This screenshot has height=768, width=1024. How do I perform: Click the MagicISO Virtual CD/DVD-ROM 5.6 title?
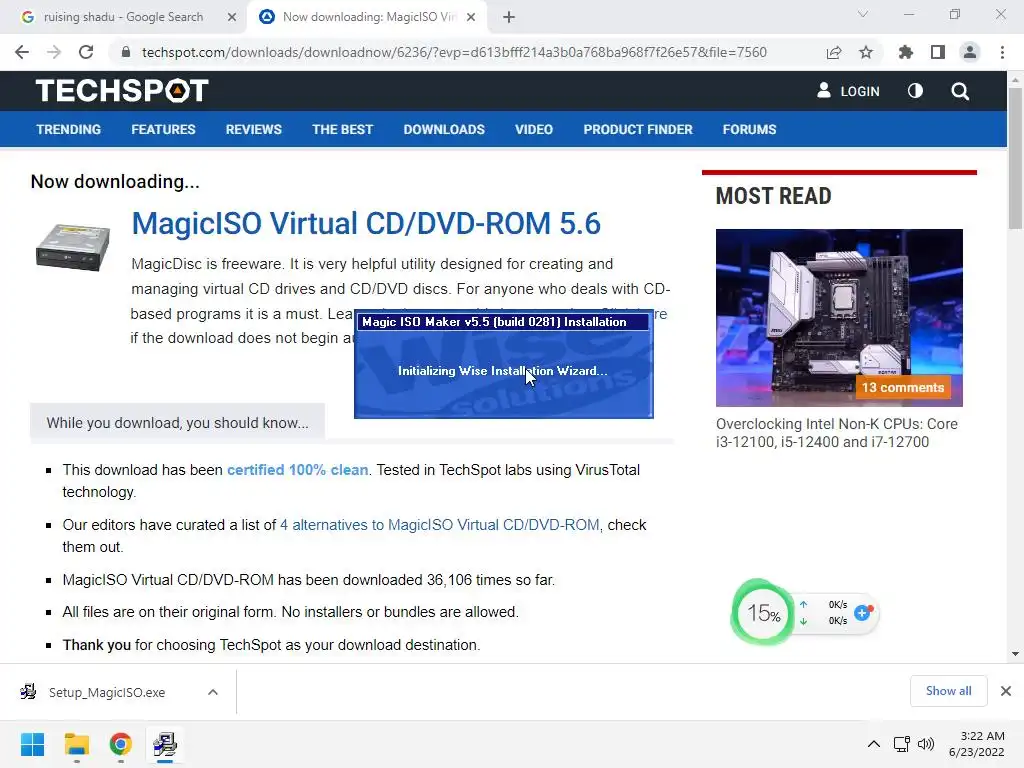[x=366, y=223]
